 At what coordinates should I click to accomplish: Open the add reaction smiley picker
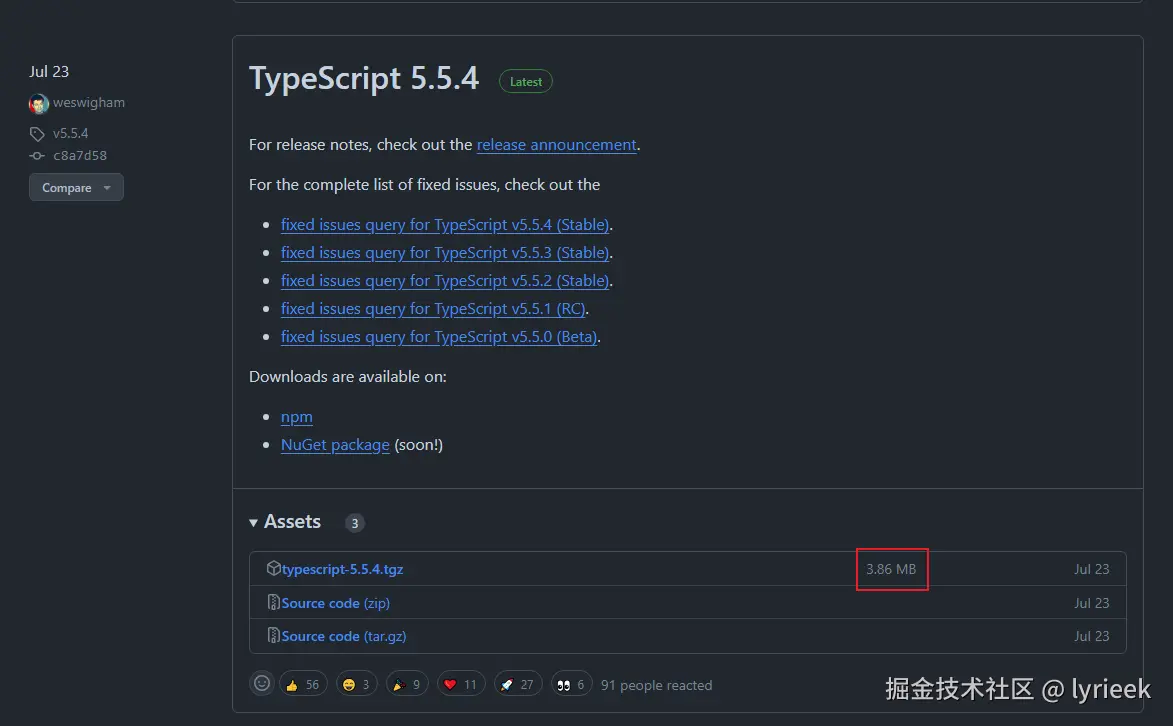262,683
